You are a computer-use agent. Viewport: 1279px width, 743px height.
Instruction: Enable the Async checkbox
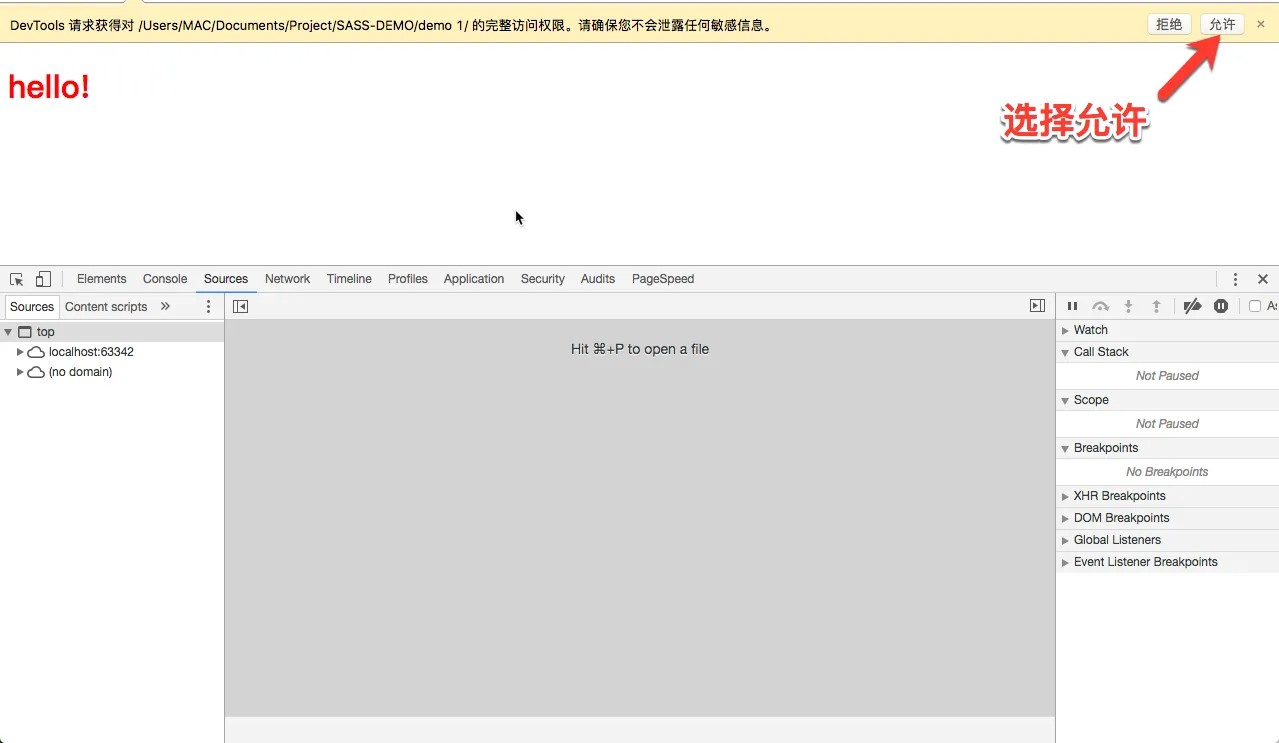point(1255,306)
